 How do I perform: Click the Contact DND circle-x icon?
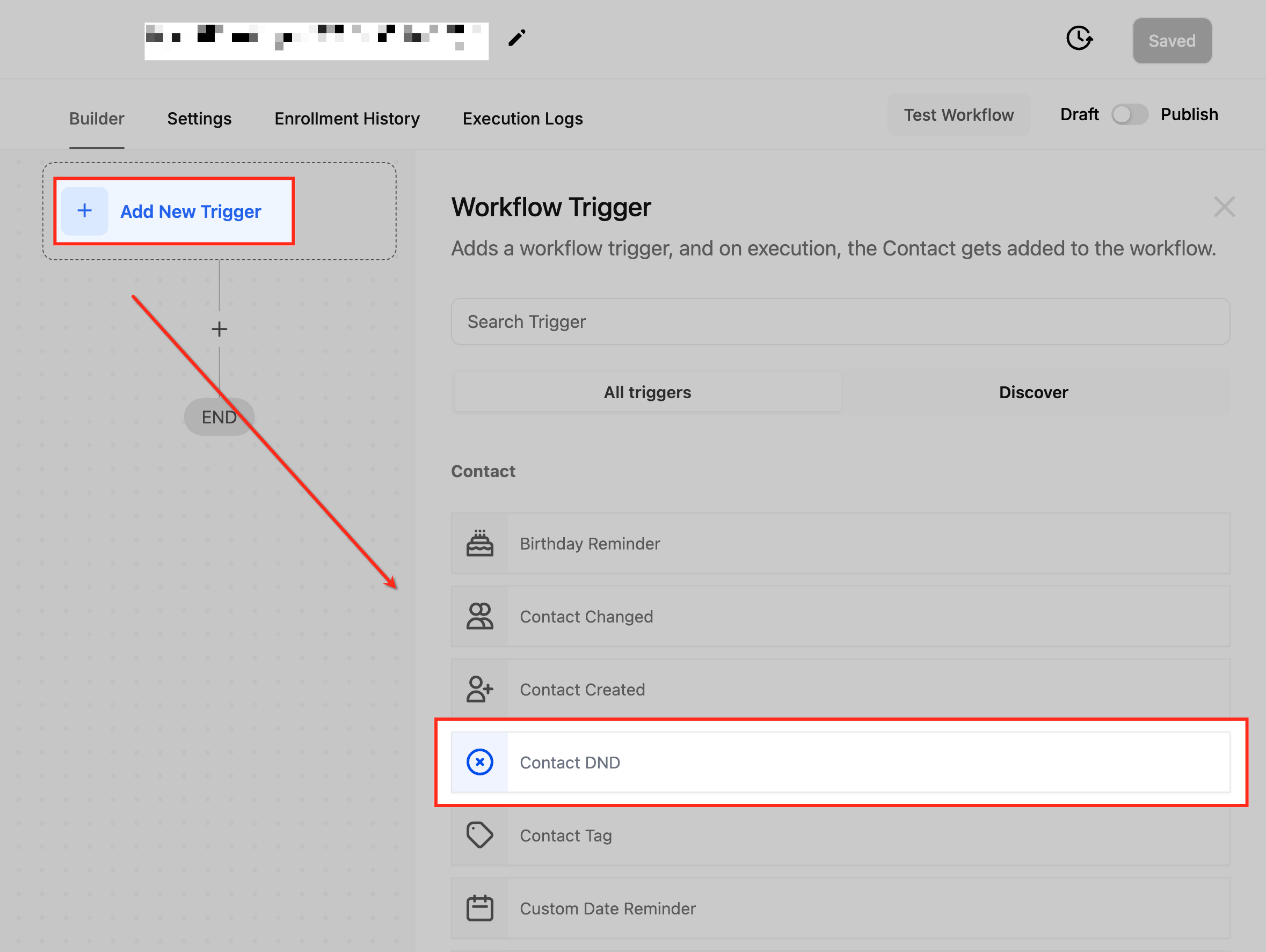pyautogui.click(x=479, y=762)
